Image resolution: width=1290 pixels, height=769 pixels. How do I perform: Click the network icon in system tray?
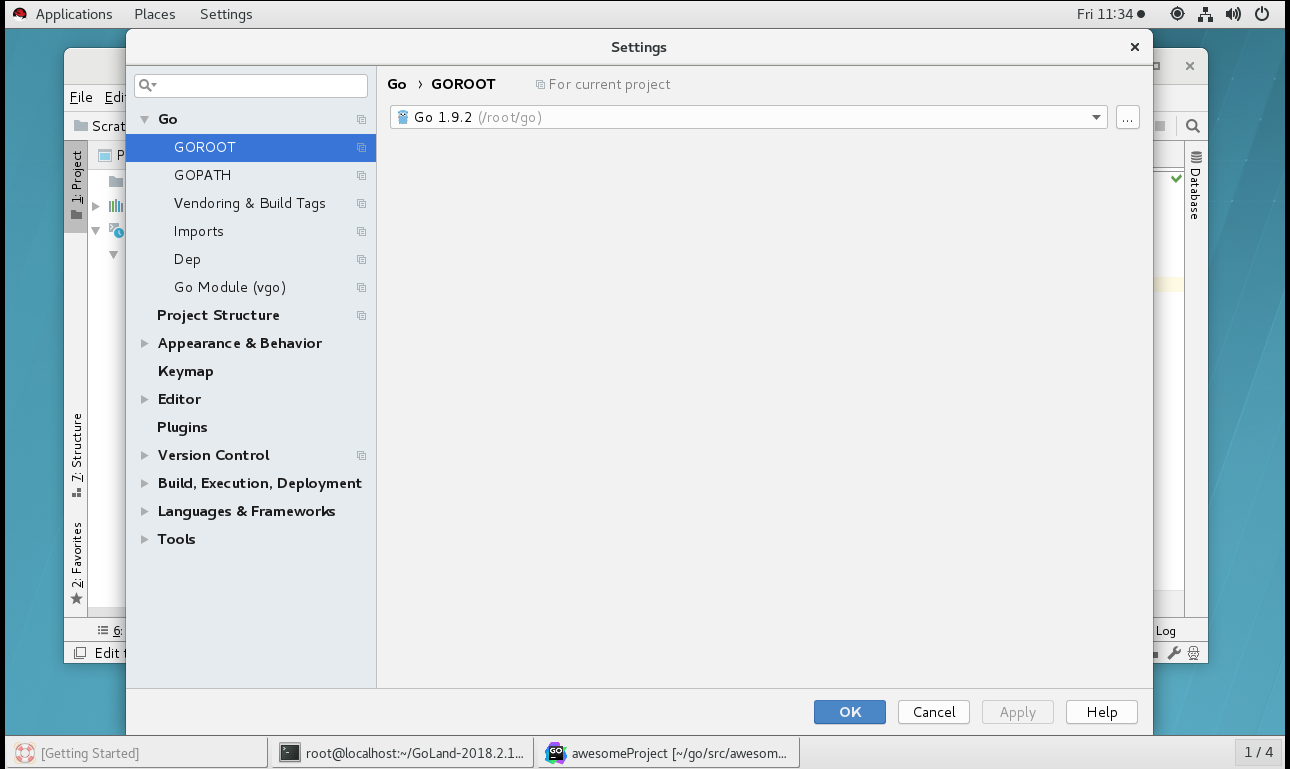[1206, 14]
